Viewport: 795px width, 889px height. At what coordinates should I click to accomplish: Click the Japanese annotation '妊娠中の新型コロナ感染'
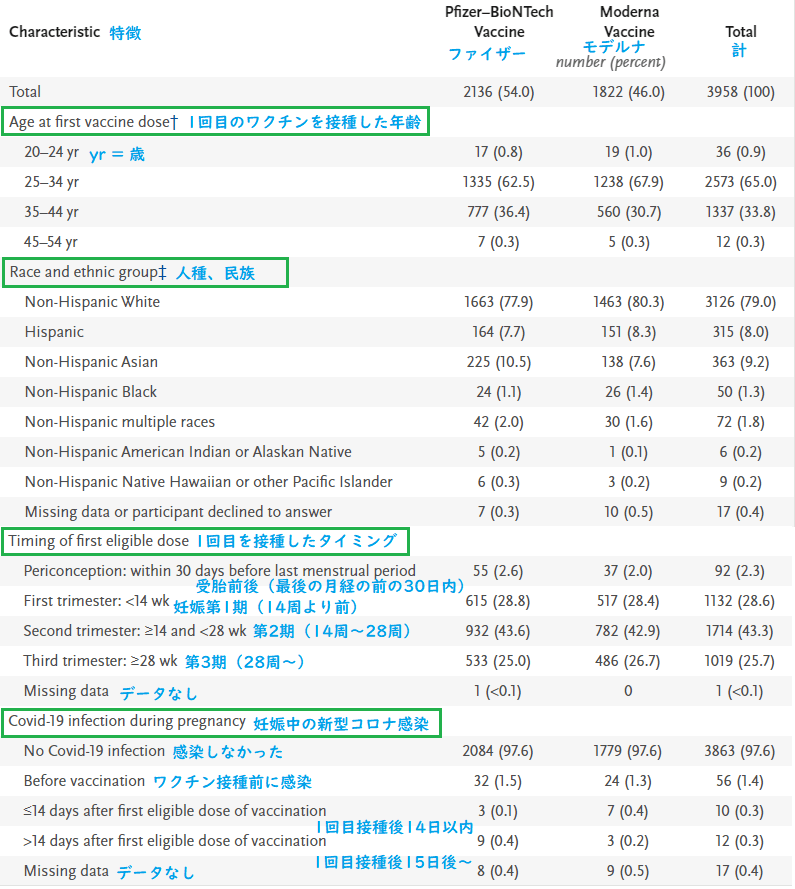pos(341,724)
